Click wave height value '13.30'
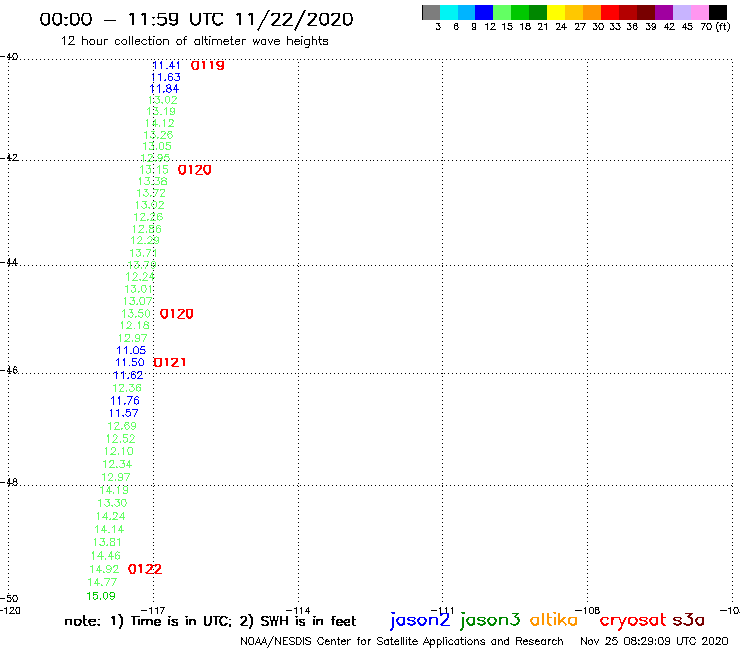 coord(112,503)
